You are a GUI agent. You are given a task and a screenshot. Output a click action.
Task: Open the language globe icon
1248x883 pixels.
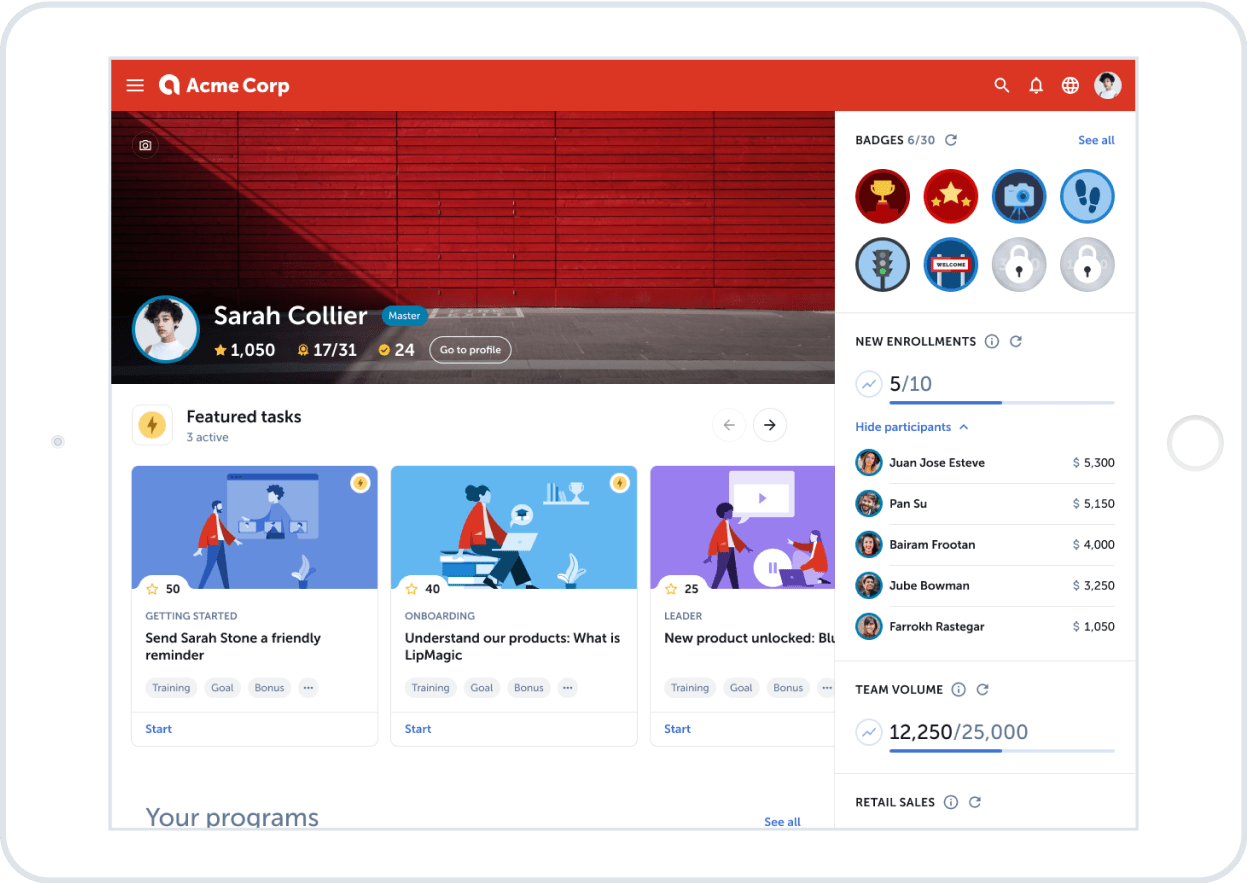tap(1070, 86)
